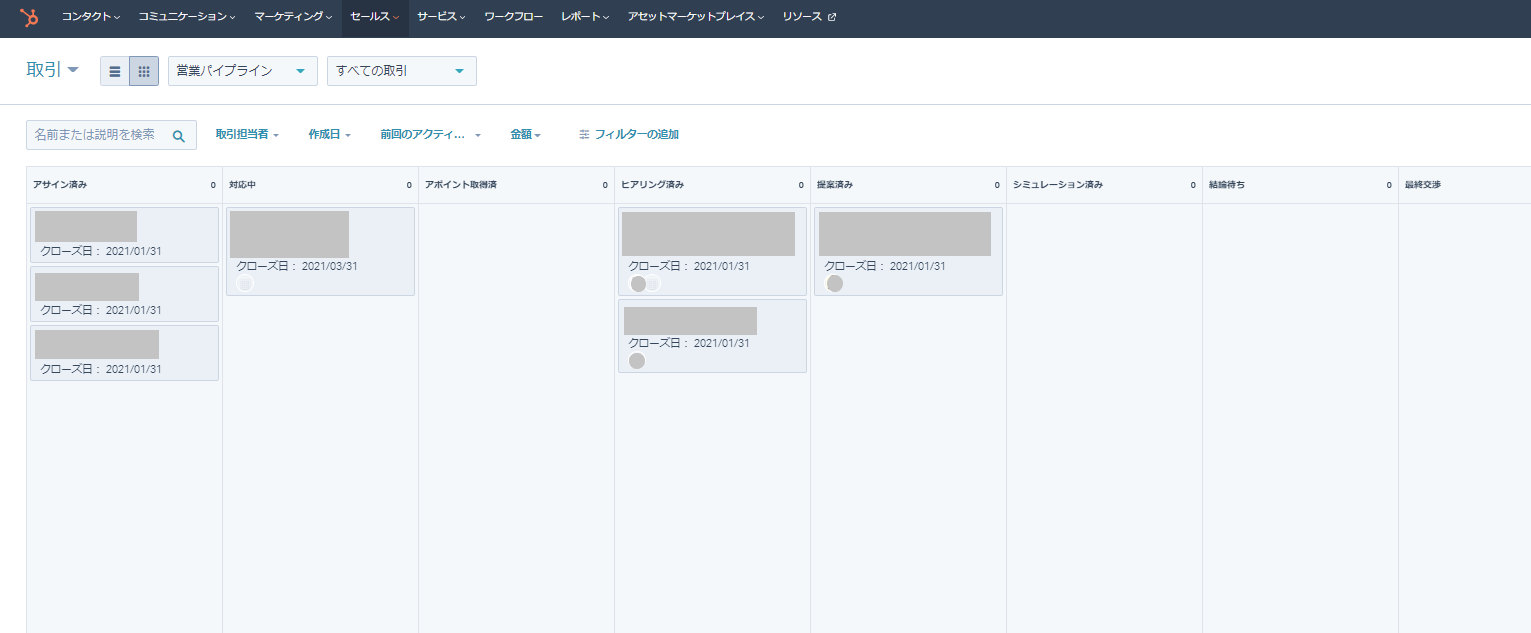Open the ワークフロー menu item
Screen dimensions: 1531x633
[x=513, y=17]
